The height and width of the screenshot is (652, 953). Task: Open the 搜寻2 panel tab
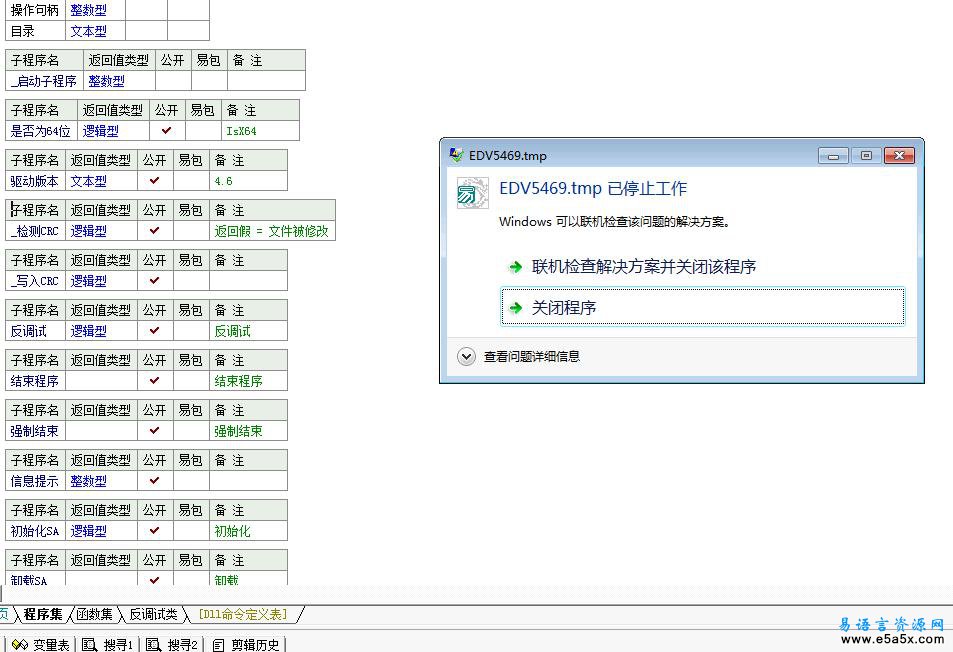171,645
